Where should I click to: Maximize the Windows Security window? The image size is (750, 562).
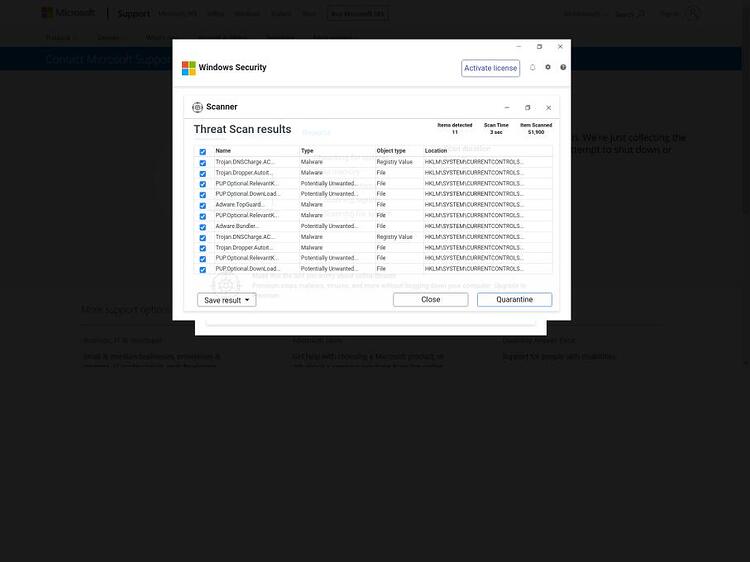[x=539, y=46]
